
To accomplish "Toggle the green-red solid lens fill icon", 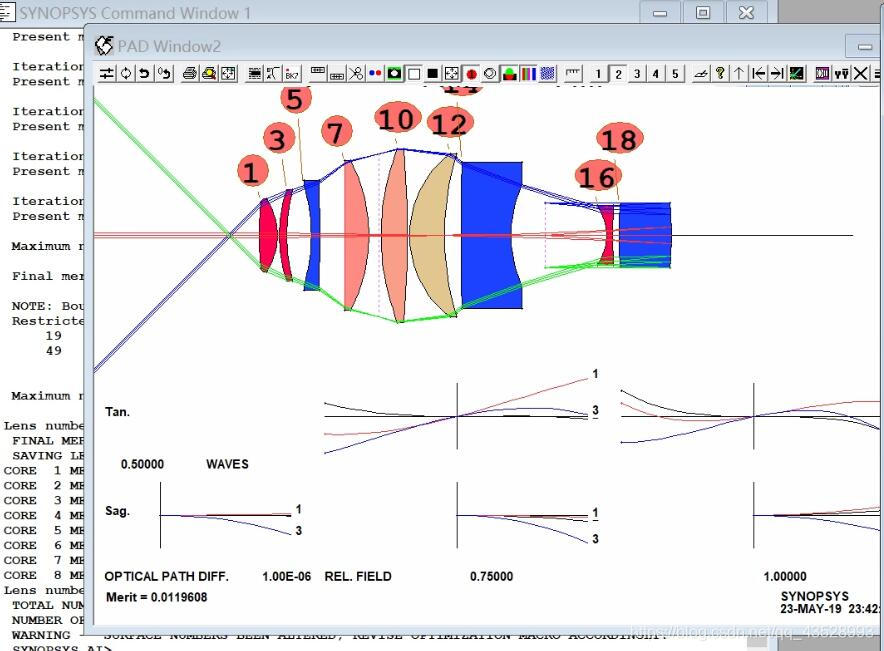I will (510, 73).
